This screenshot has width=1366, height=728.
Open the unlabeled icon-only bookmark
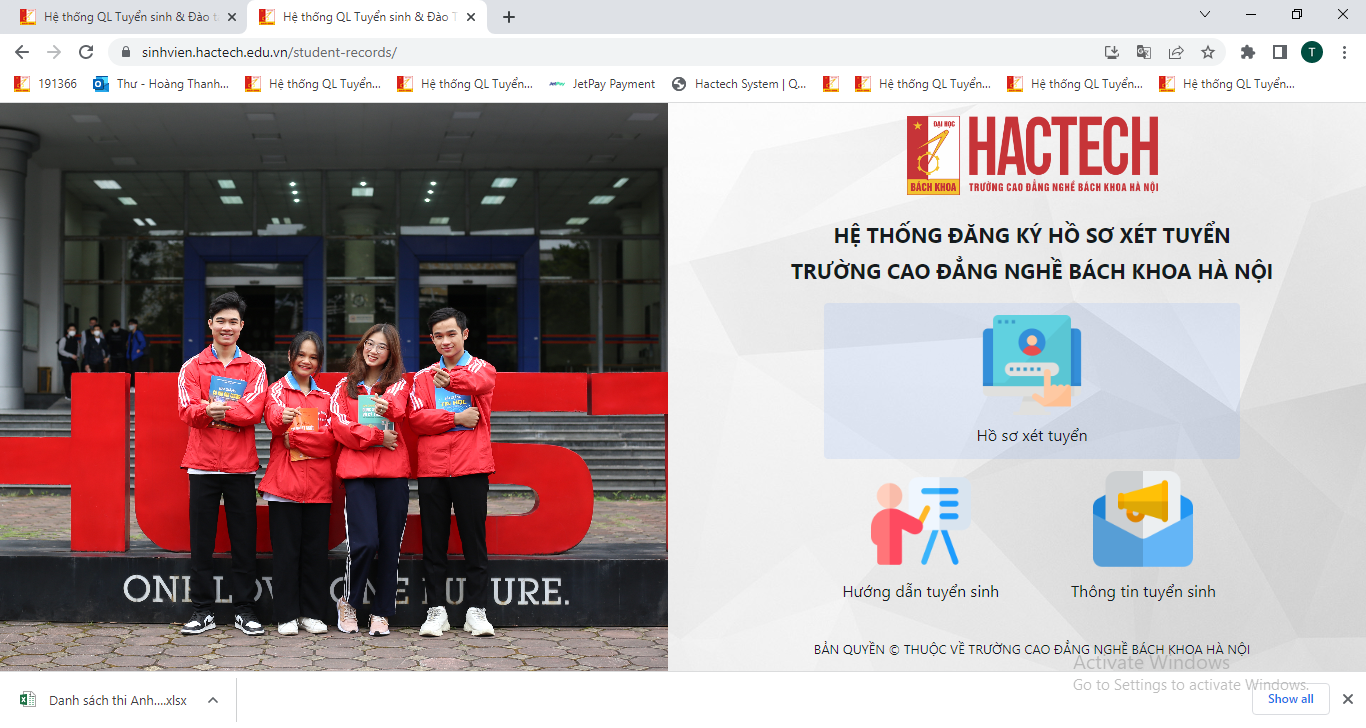831,84
